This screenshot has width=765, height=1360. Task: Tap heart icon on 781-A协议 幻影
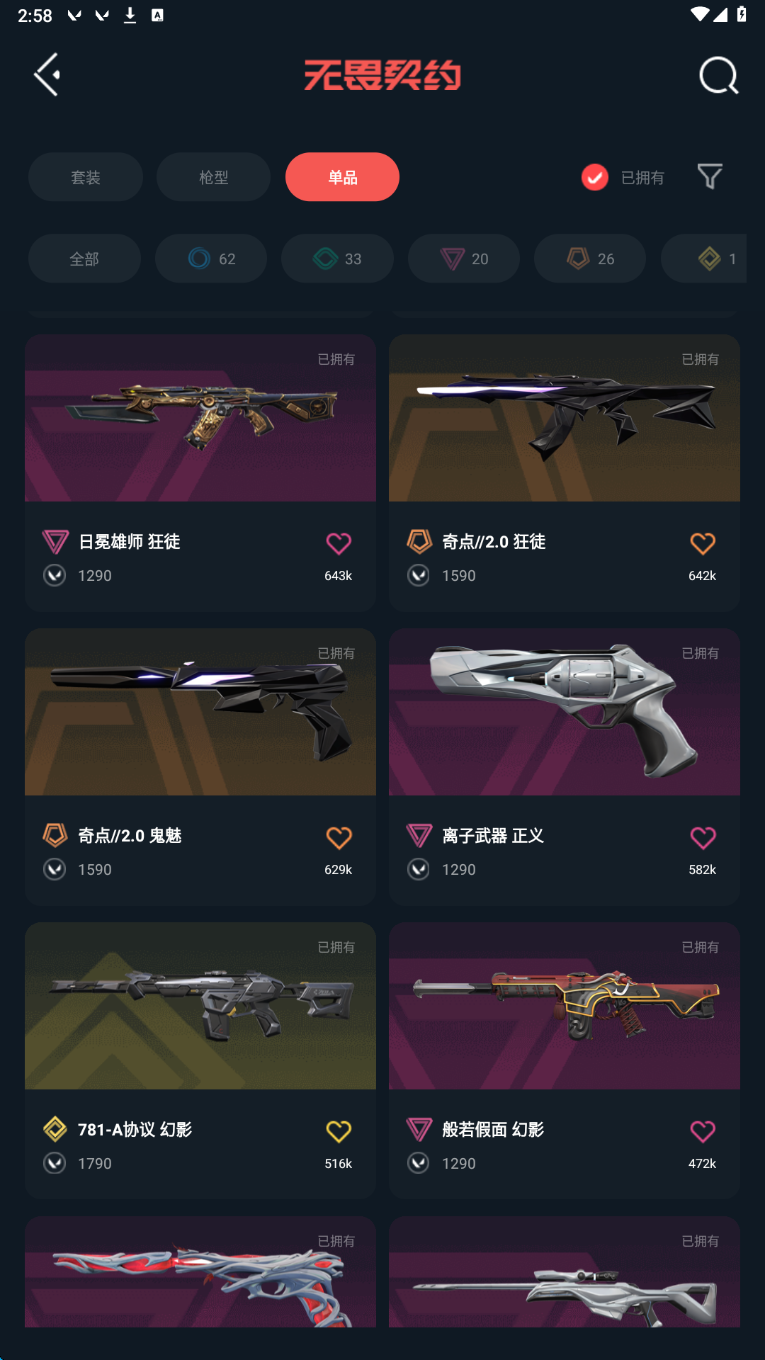pyautogui.click(x=339, y=1131)
